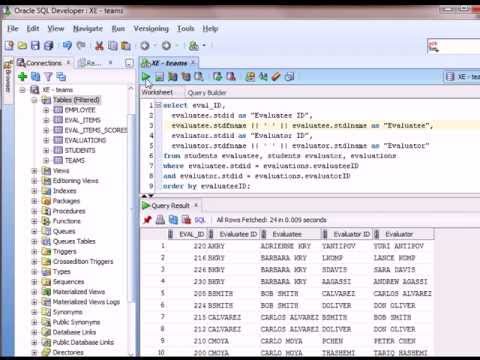The image size is (480, 360).
Task: Click the Save icon in main toolbar
Action: [x=35, y=45]
